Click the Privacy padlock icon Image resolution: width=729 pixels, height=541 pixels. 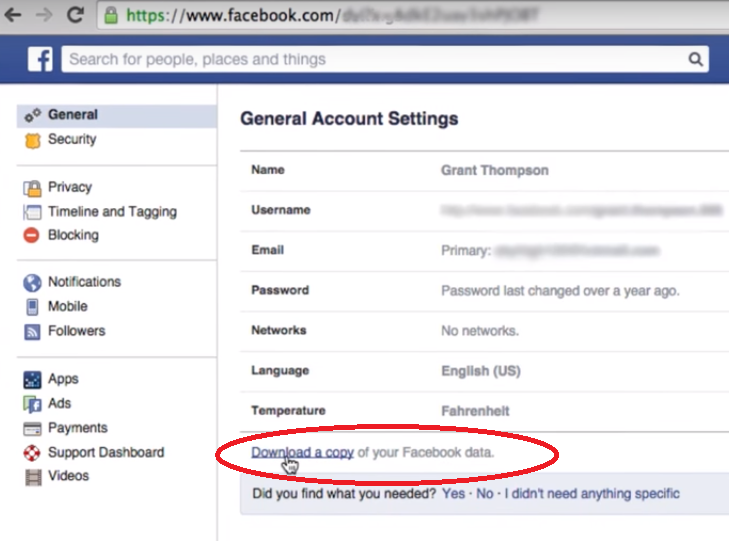pyautogui.click(x=32, y=188)
